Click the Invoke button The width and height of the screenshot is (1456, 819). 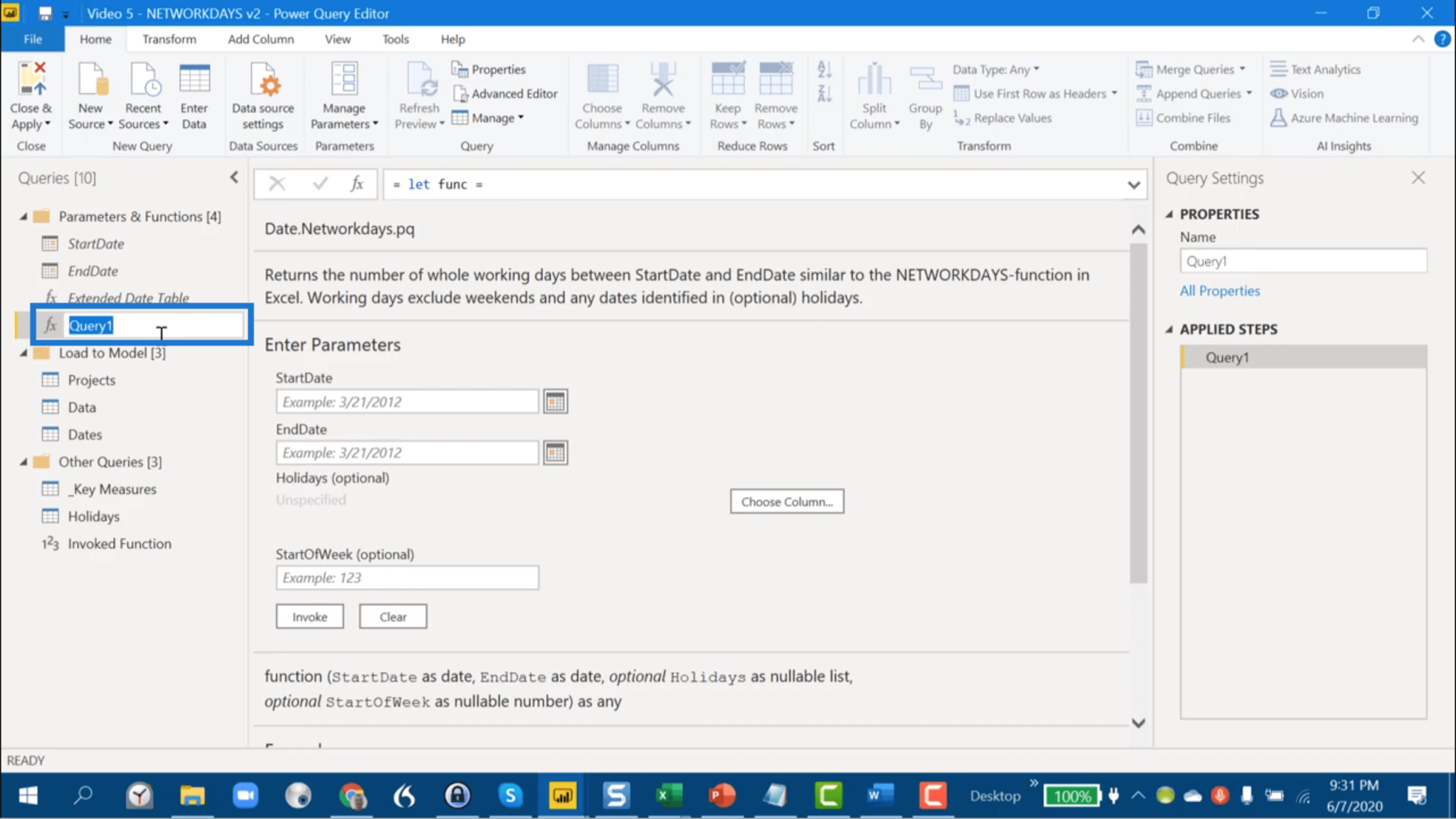coord(310,616)
